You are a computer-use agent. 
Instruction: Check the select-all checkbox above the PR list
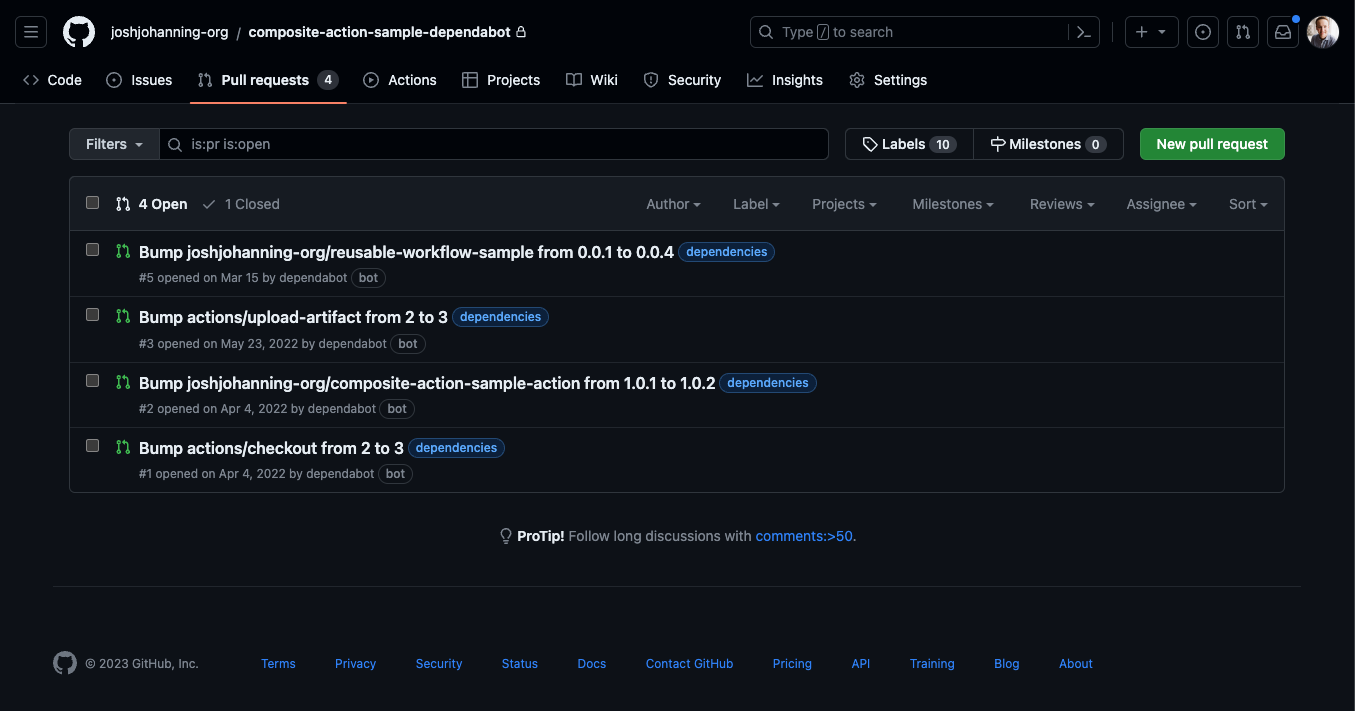tap(92, 202)
